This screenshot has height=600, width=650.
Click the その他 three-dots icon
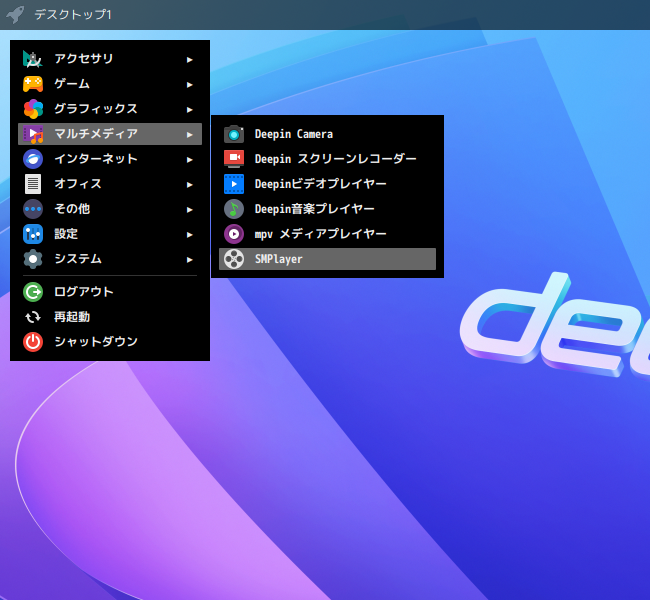click(33, 209)
